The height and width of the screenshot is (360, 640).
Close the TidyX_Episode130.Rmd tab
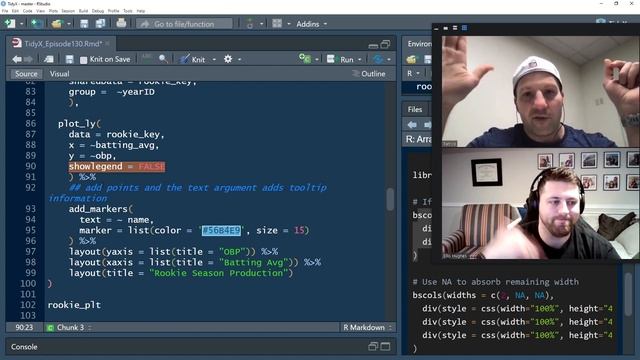click(x=108, y=43)
